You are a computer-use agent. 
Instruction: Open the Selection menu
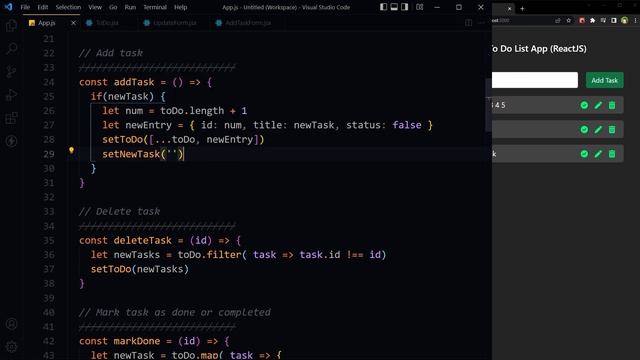[x=68, y=7]
